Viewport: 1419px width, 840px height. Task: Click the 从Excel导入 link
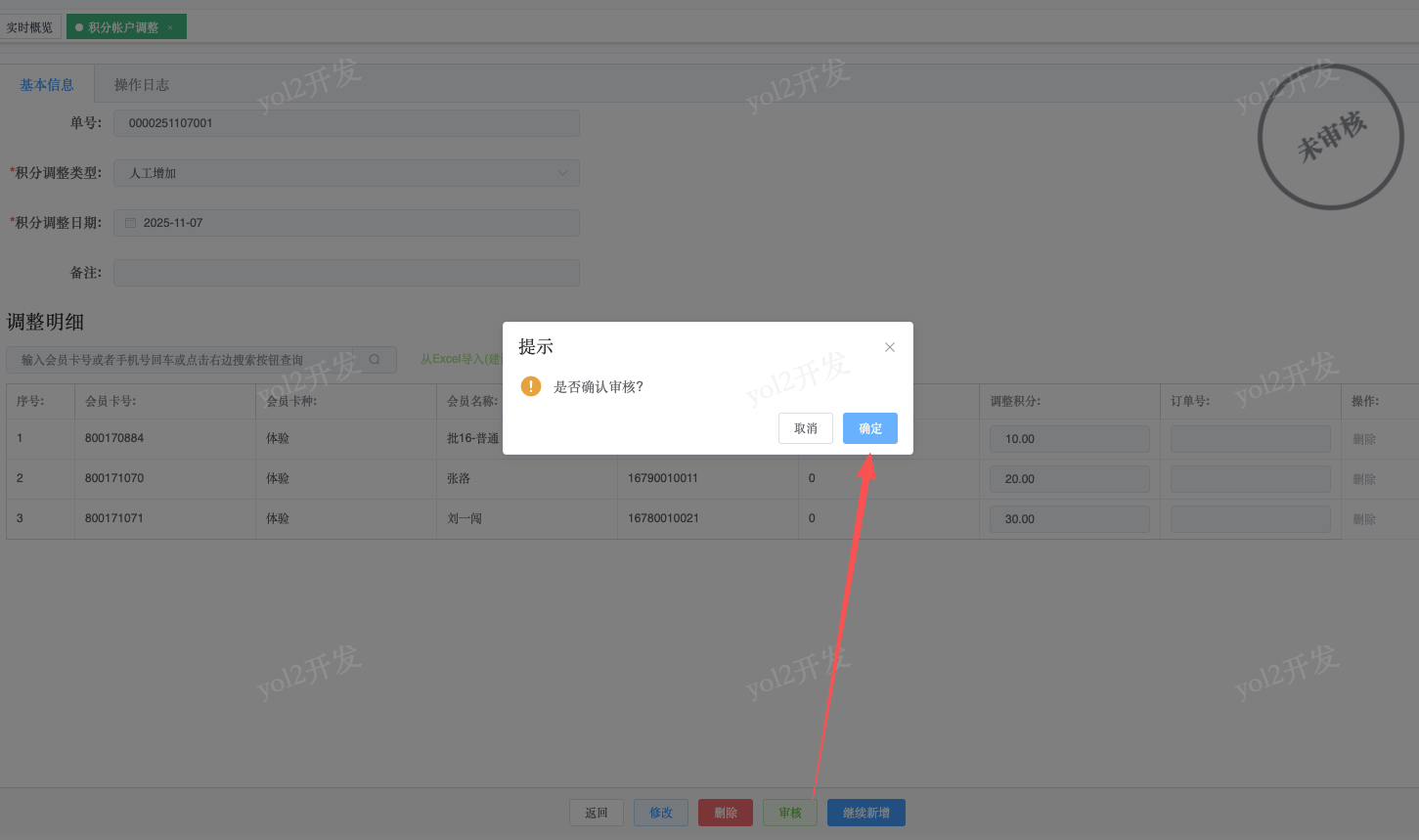tap(460, 359)
